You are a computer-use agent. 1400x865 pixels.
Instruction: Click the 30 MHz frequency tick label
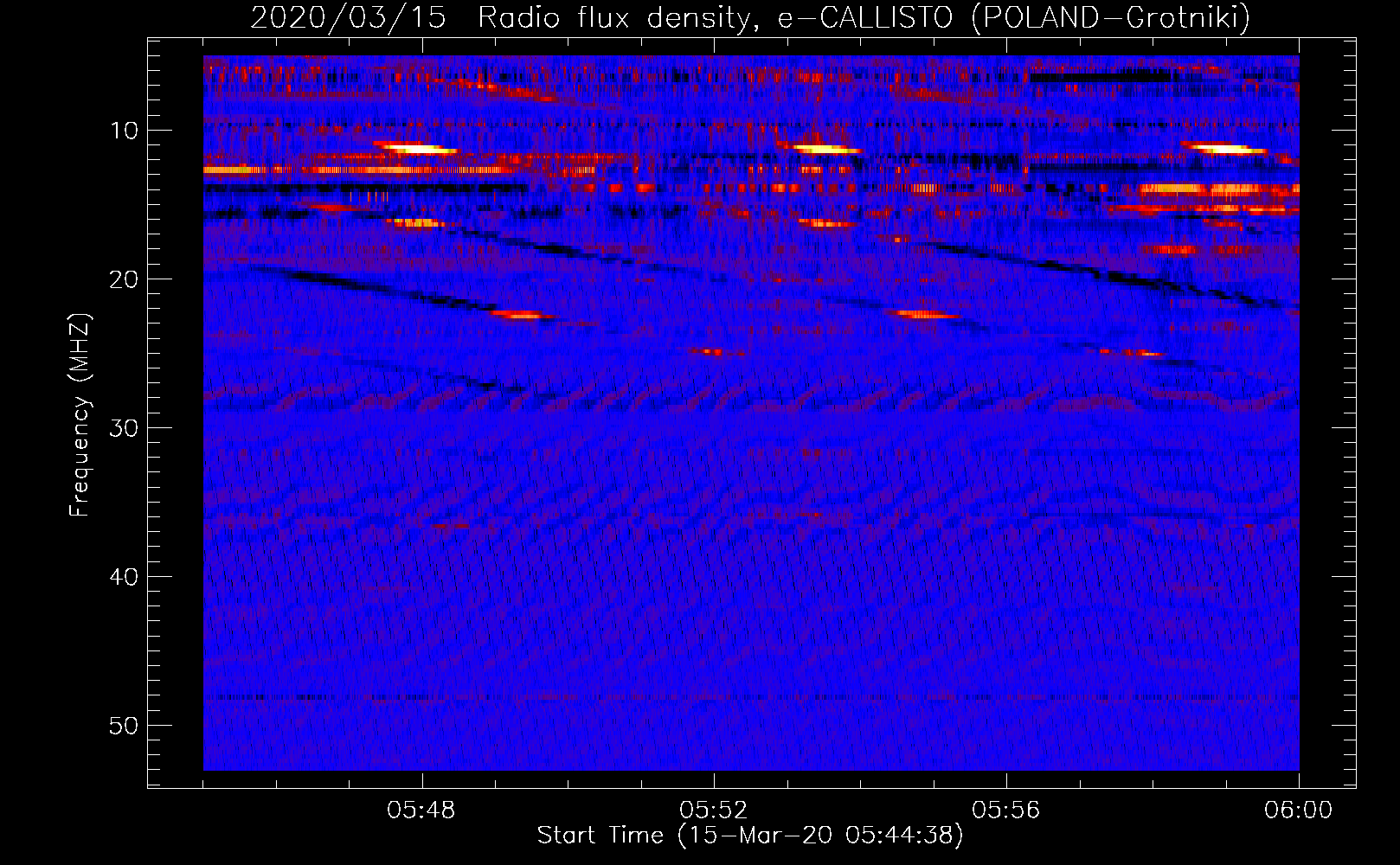pos(125,428)
